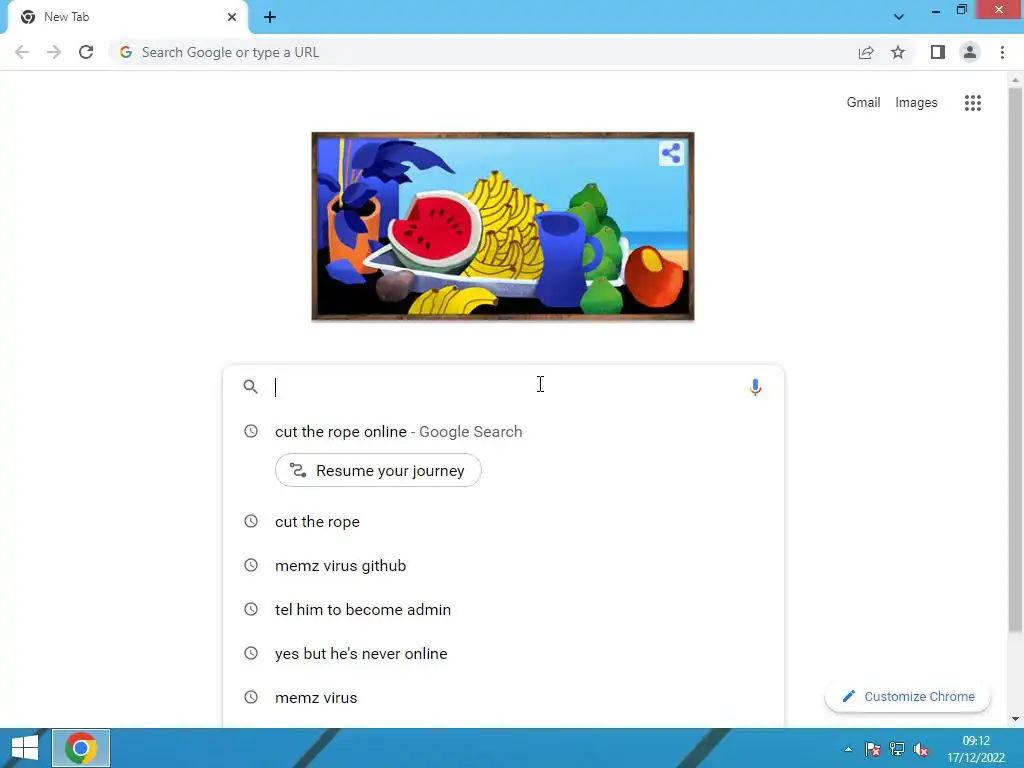Click into the Google search box
Screen dimensions: 1024x768
503,387
